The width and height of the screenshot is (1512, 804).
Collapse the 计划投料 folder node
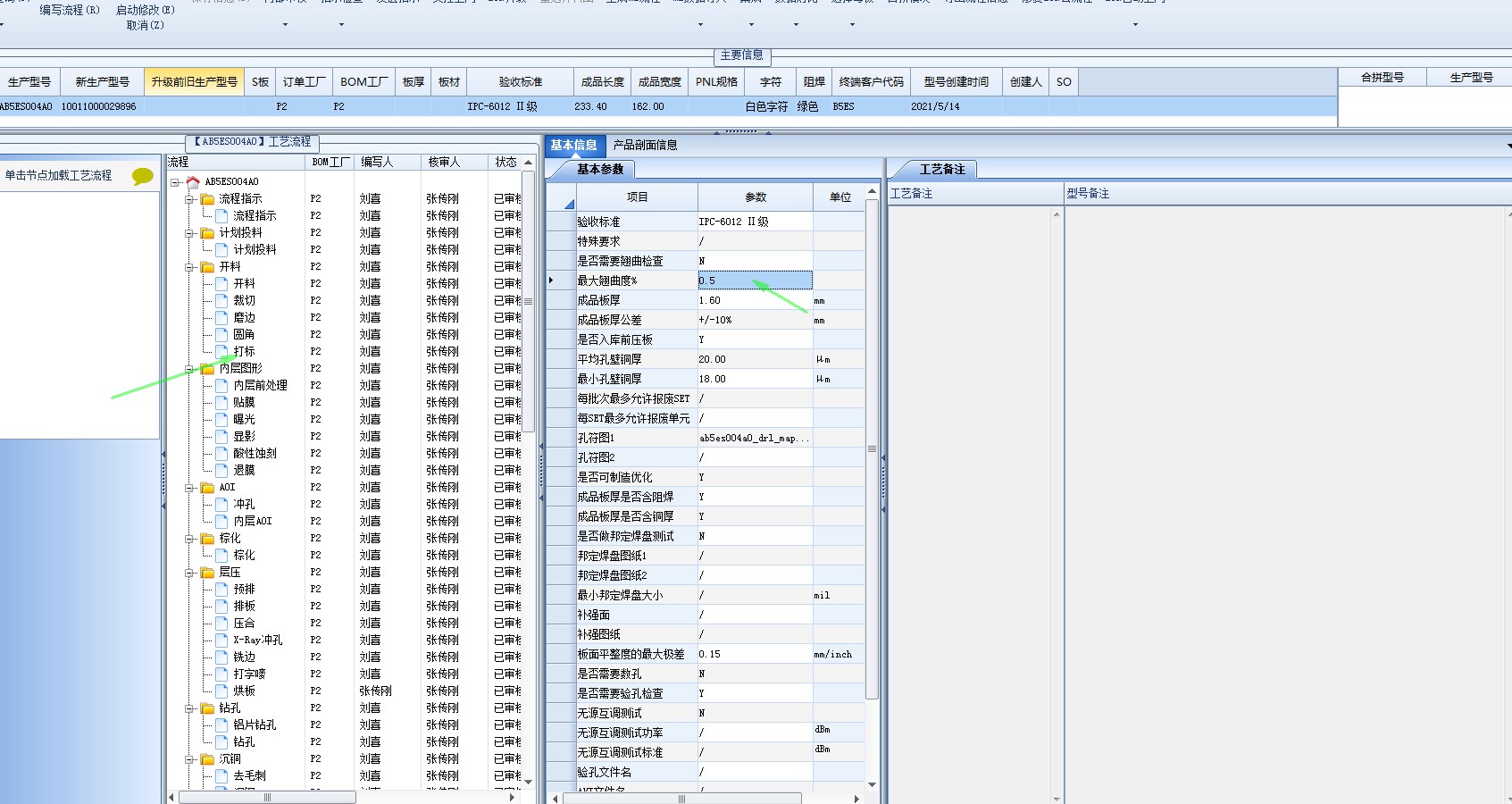point(189,233)
